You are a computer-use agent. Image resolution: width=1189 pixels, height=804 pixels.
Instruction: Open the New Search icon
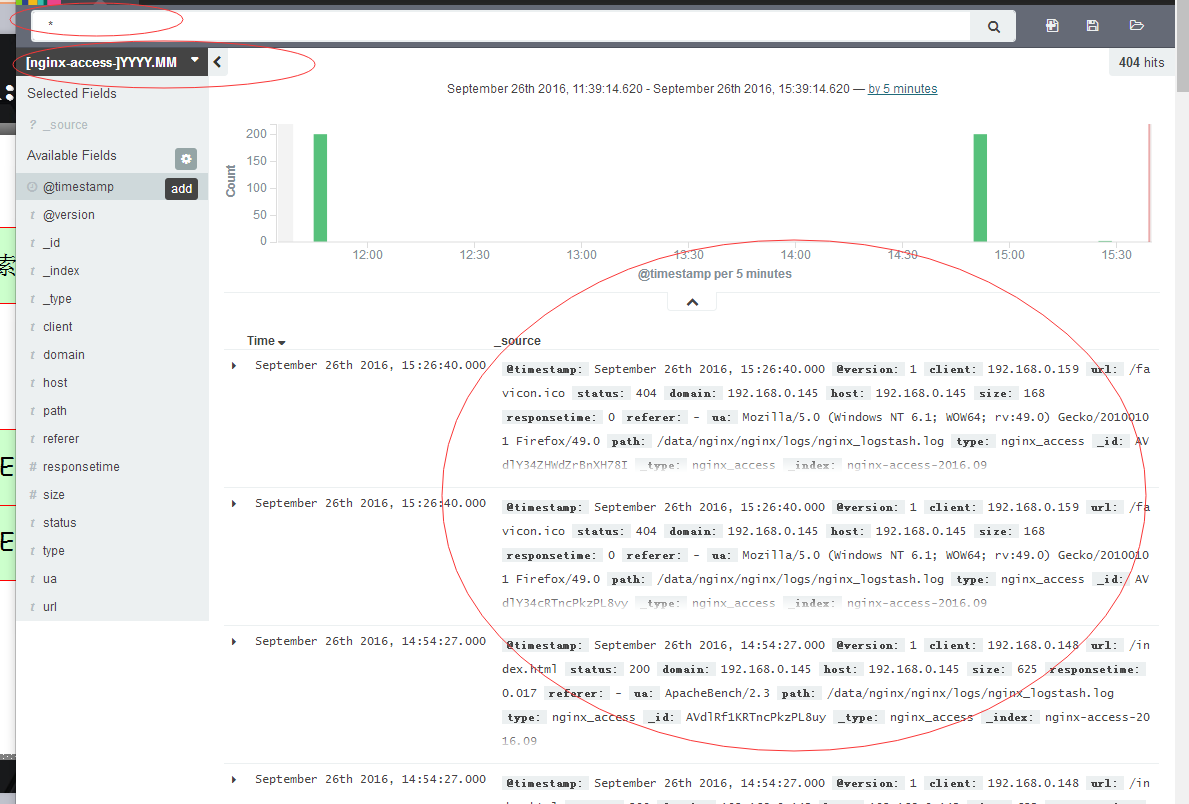[x=1052, y=26]
